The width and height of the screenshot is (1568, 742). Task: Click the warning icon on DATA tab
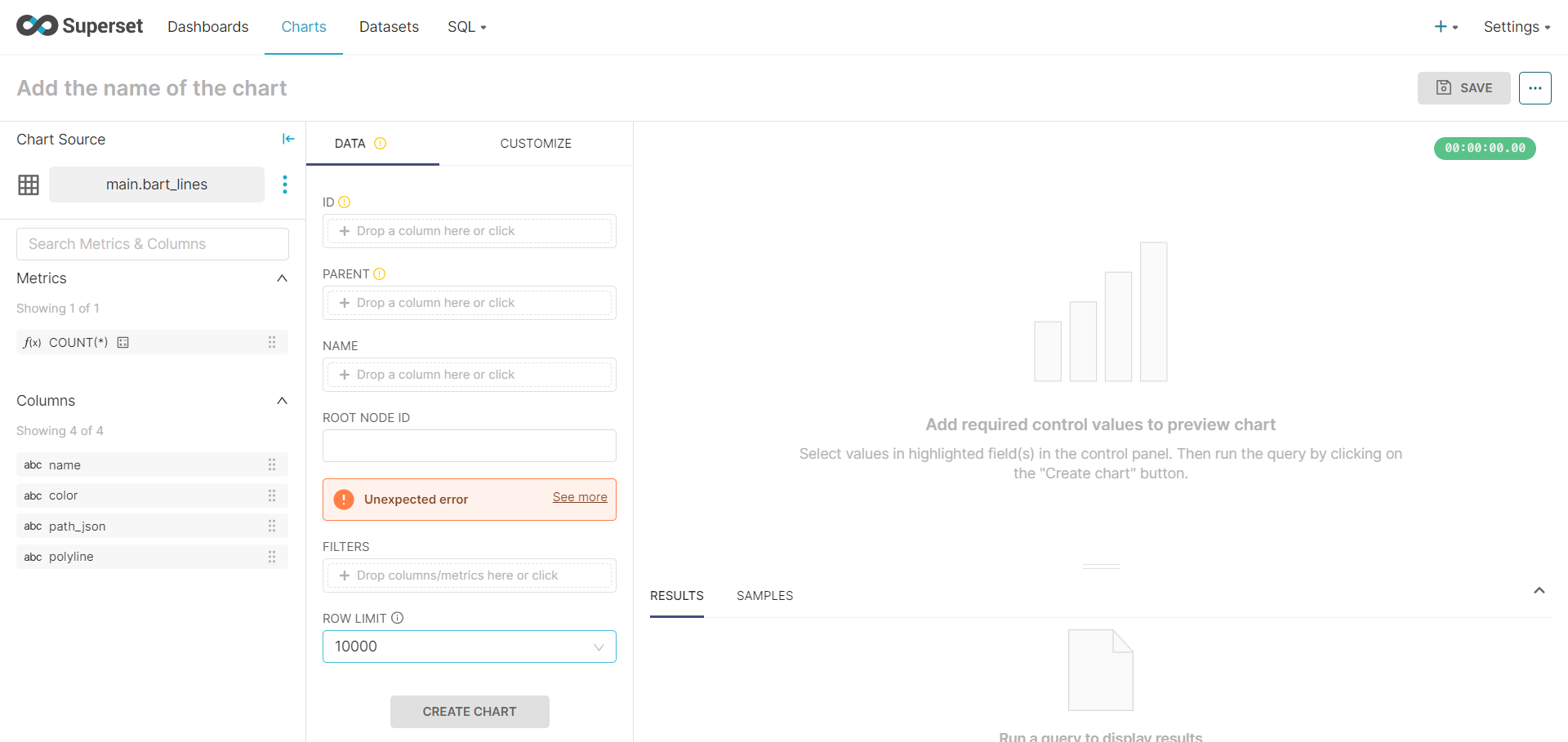(381, 143)
